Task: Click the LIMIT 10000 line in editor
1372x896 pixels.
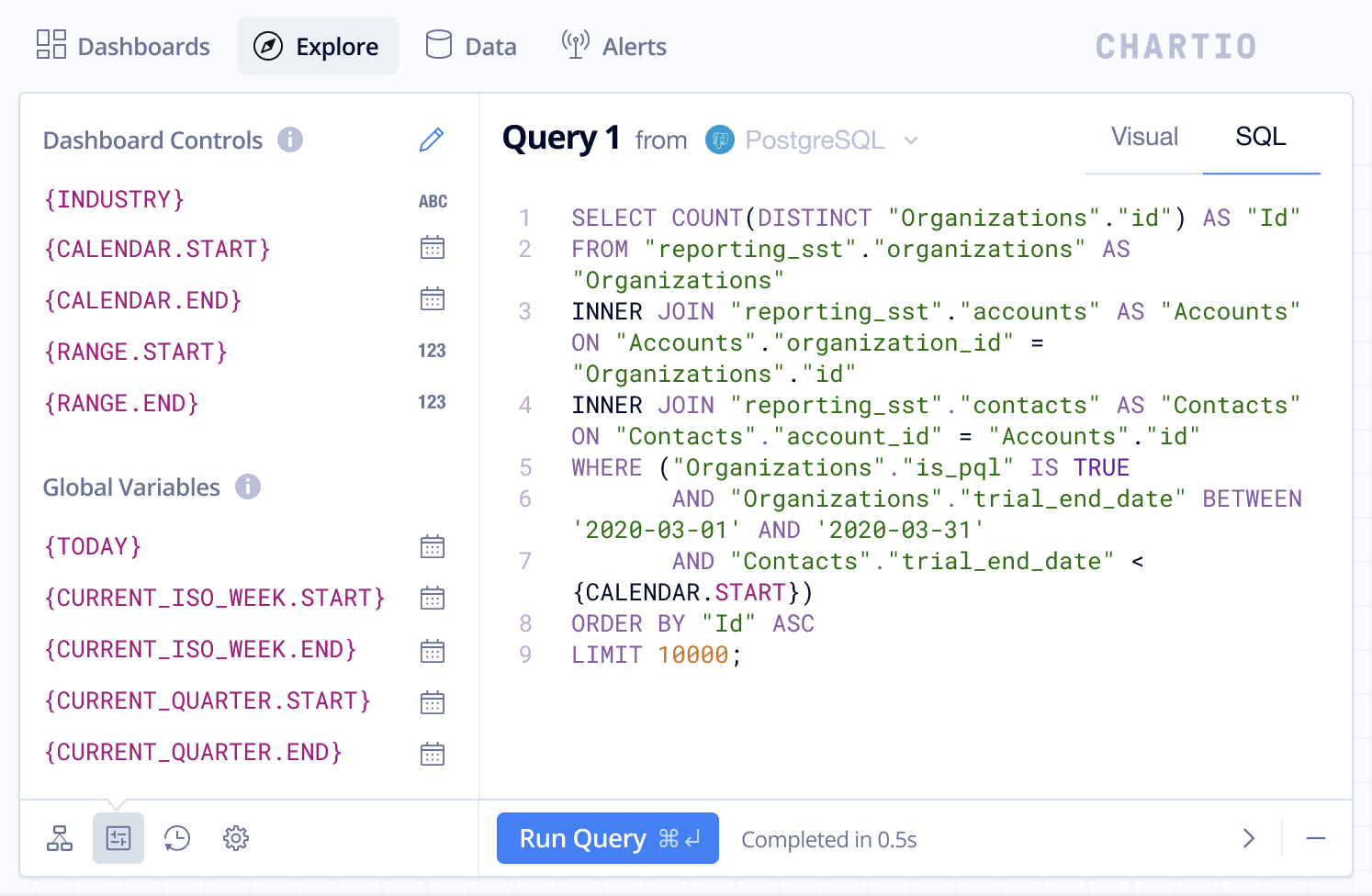Action: [657, 655]
